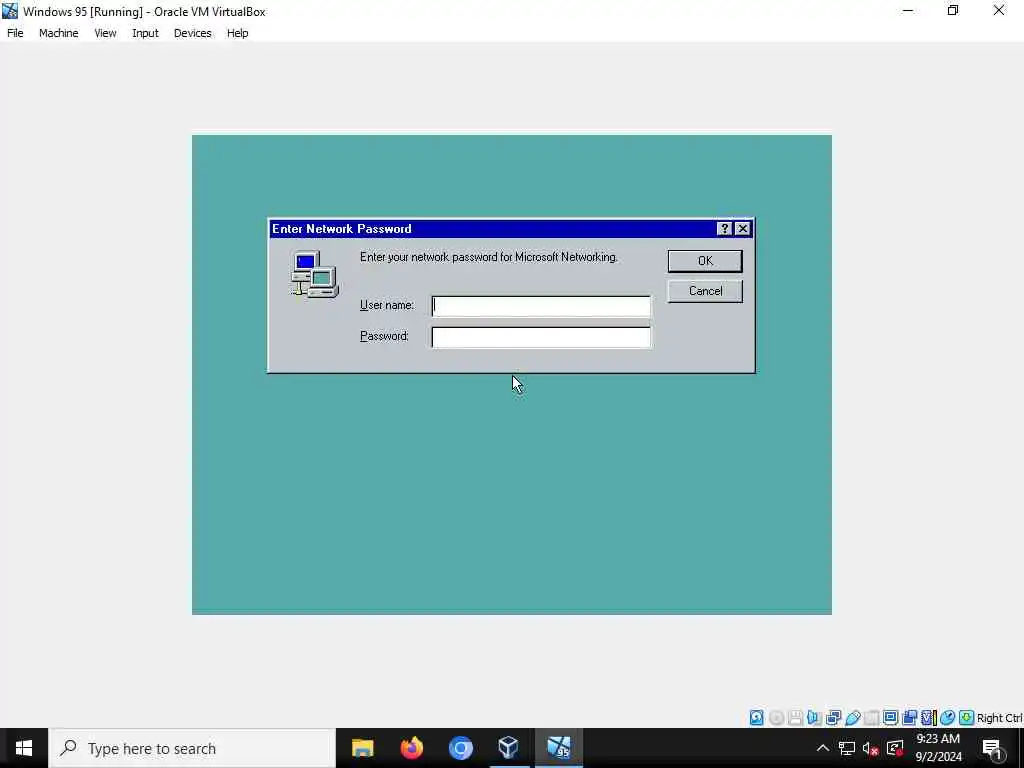Open File Explorer from the taskbar

[362, 748]
